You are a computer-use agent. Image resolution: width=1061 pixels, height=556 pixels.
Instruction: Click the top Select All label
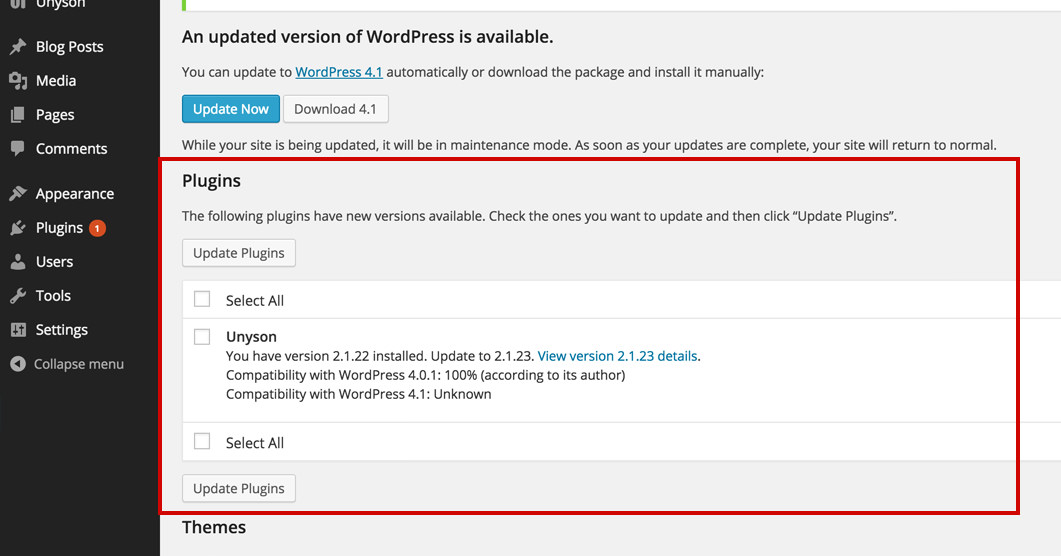[x=255, y=300]
